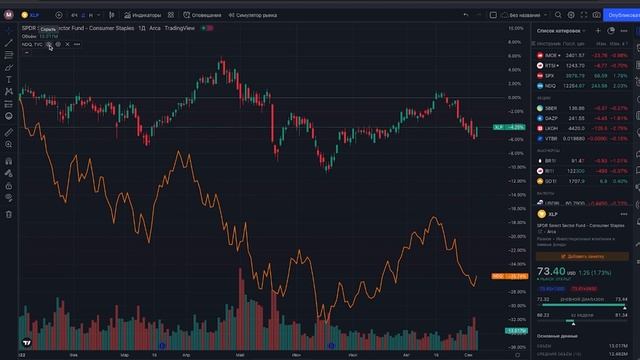The image size is (640, 360).
Task: Collapse the indicator legend arrow
Action: click(x=27, y=53)
